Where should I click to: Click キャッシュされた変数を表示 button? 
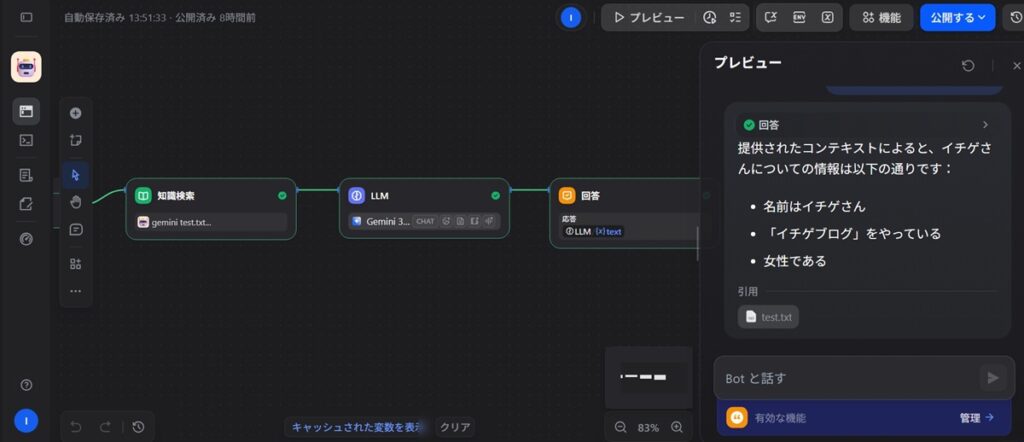point(358,428)
